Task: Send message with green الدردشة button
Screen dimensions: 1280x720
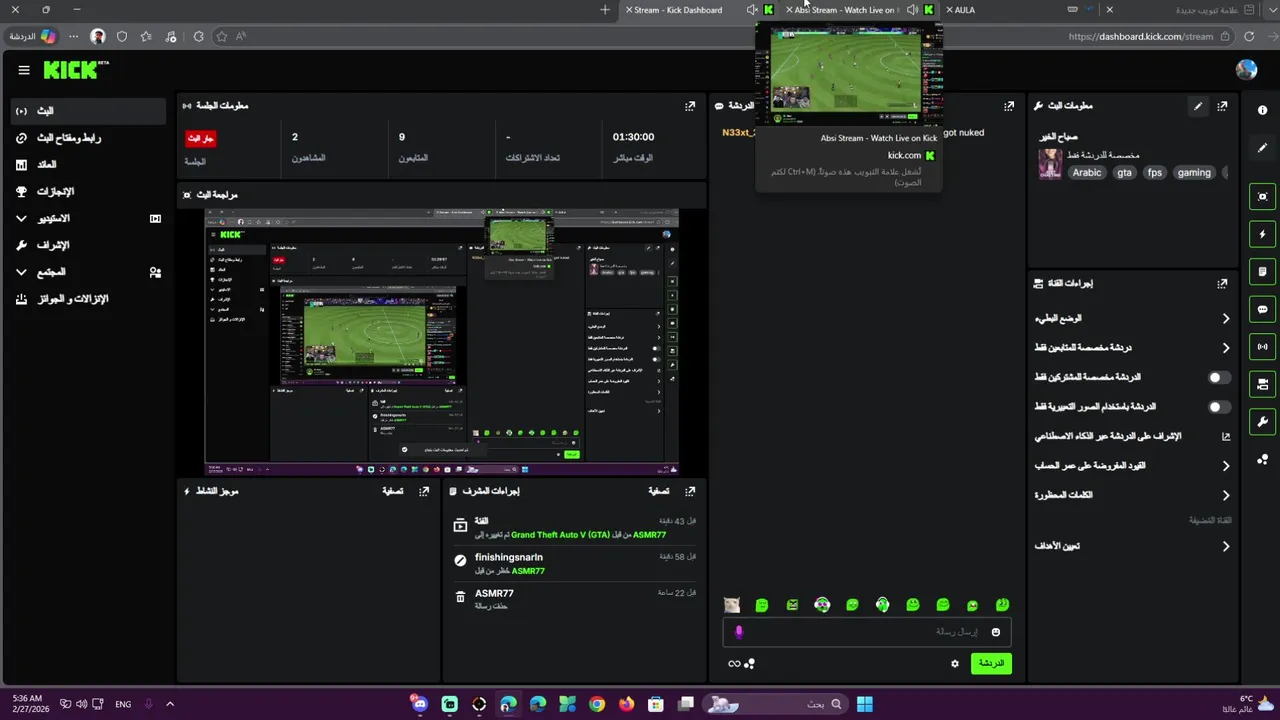Action: (x=991, y=664)
